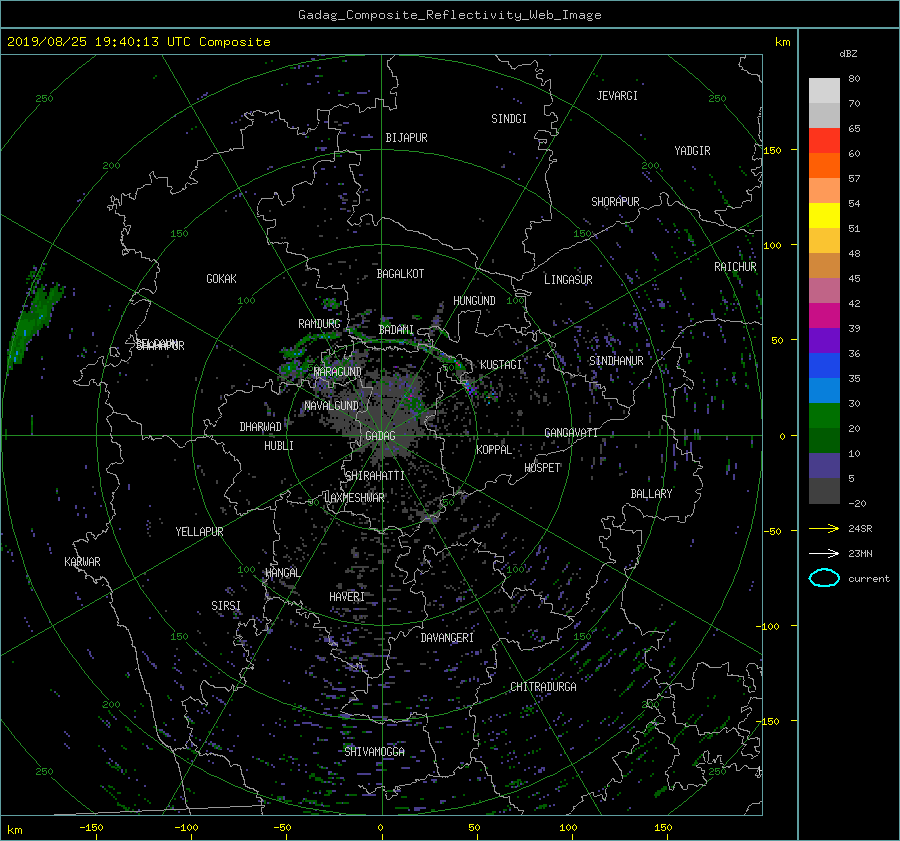Image resolution: width=900 pixels, height=841 pixels.
Task: Click the Gadag_Composite_Reflectivity_Web_Image title
Action: click(449, 15)
